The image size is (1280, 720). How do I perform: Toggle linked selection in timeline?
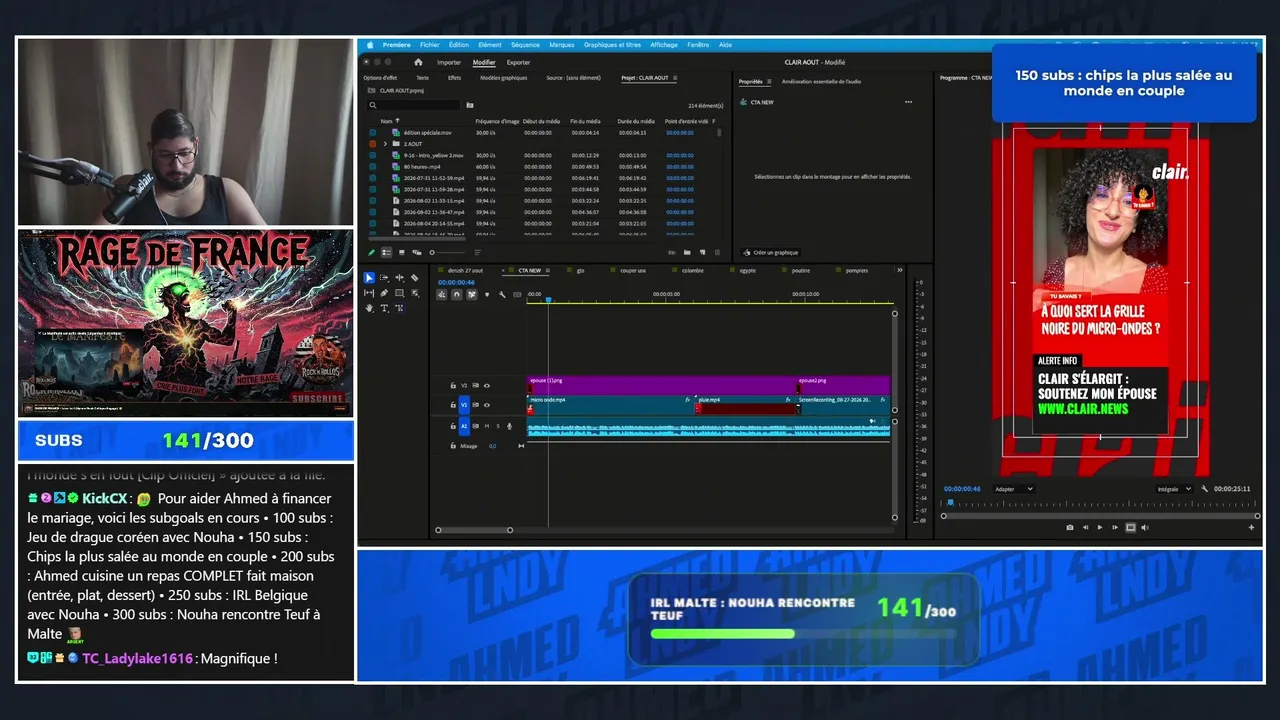(472, 294)
